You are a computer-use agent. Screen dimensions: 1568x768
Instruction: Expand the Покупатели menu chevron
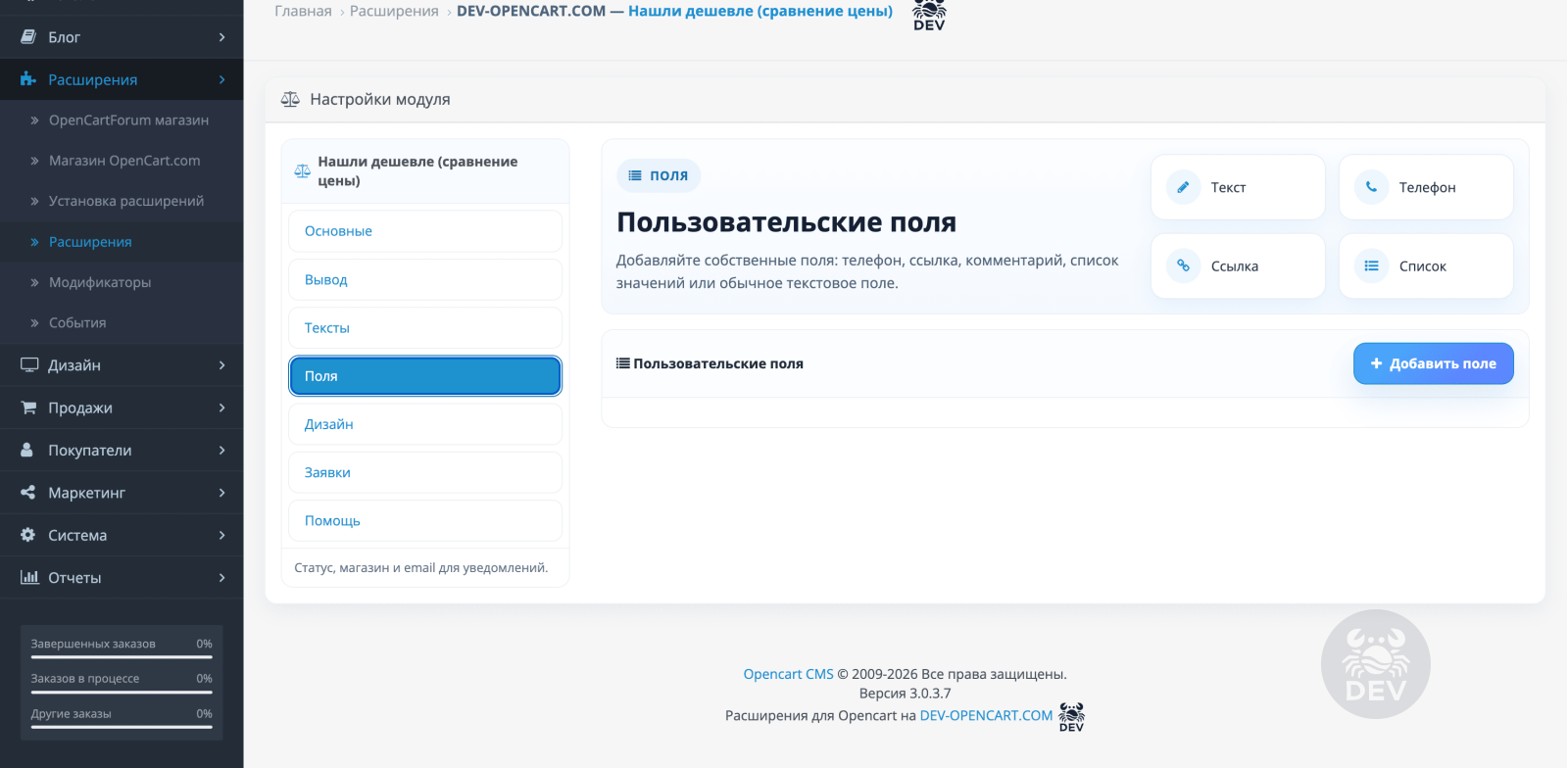(x=222, y=450)
